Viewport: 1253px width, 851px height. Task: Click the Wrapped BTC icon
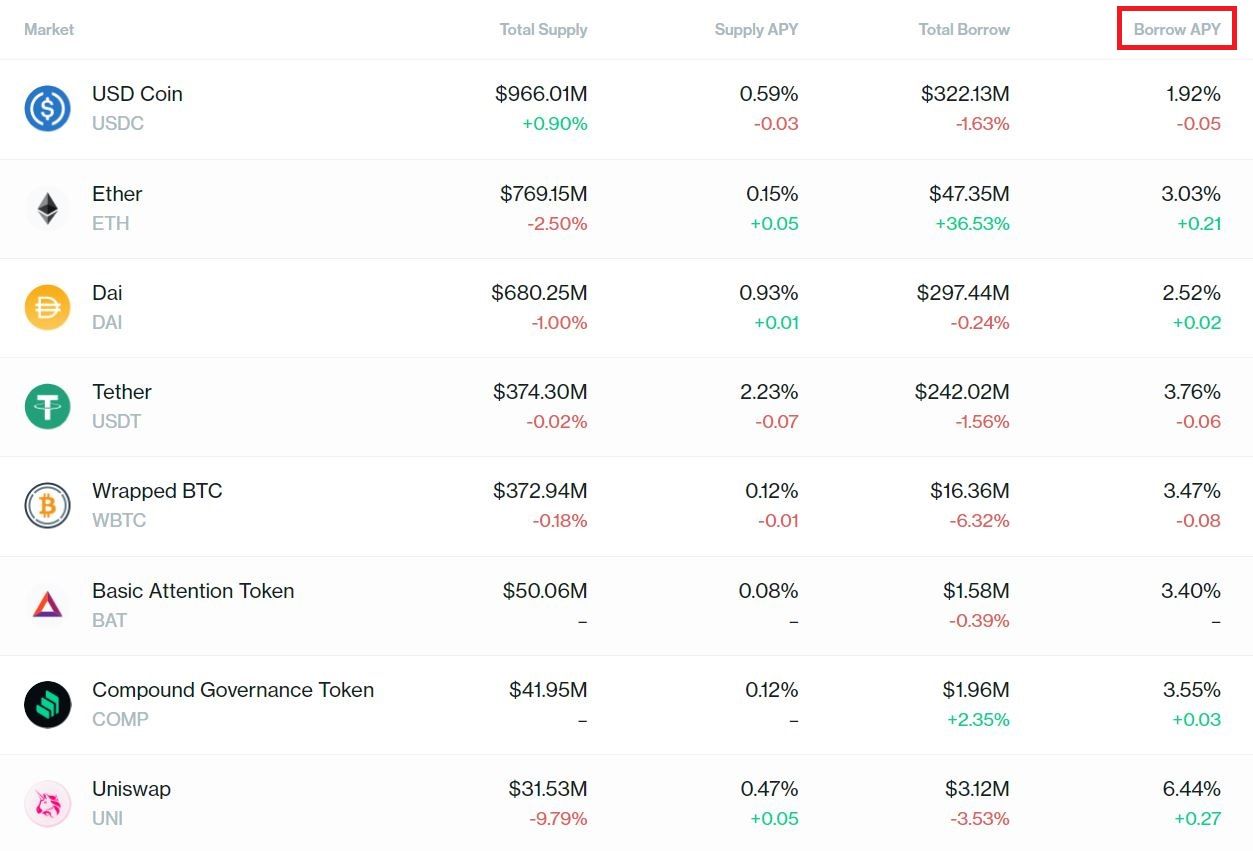(47, 505)
